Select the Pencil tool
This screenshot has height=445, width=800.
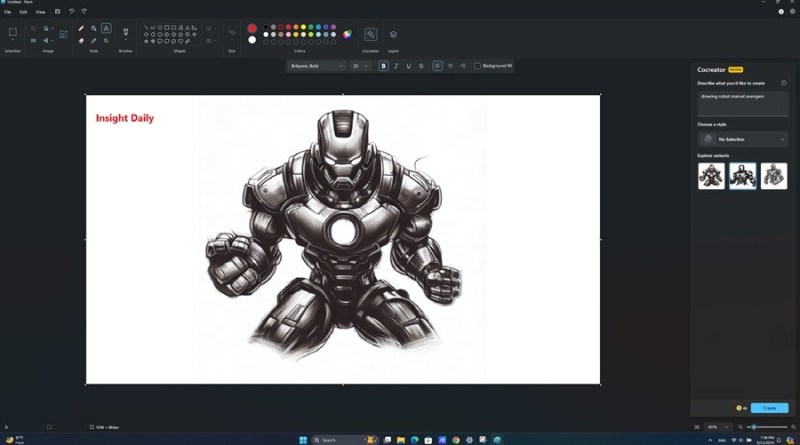81,28
